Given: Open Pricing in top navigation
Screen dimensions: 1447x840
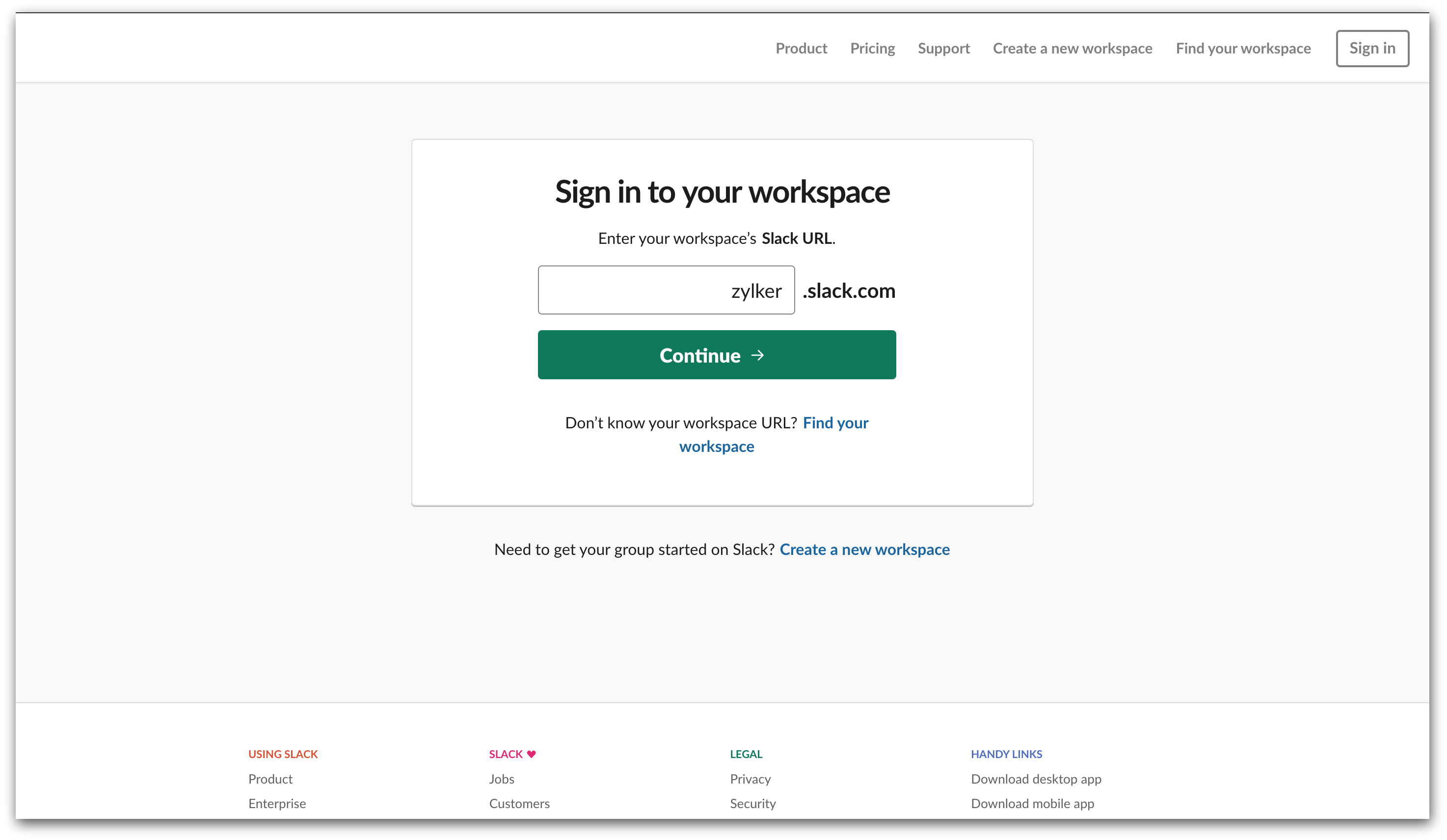Looking at the screenshot, I should [872, 48].
